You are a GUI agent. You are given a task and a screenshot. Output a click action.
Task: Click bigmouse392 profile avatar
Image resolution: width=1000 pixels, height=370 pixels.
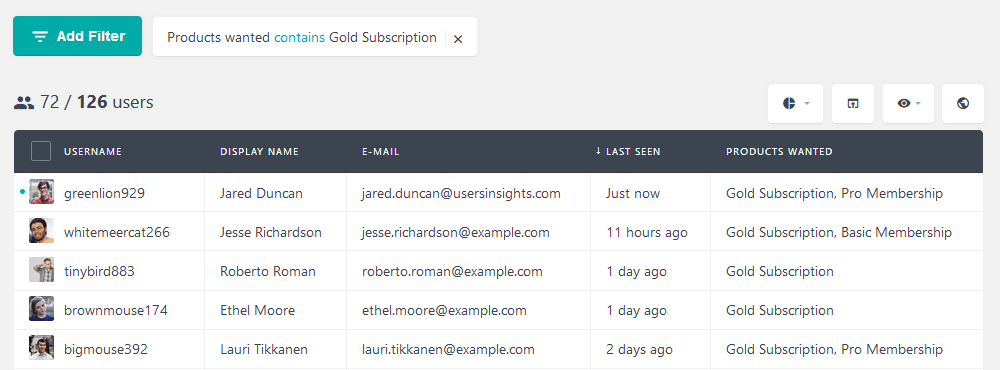(41, 348)
